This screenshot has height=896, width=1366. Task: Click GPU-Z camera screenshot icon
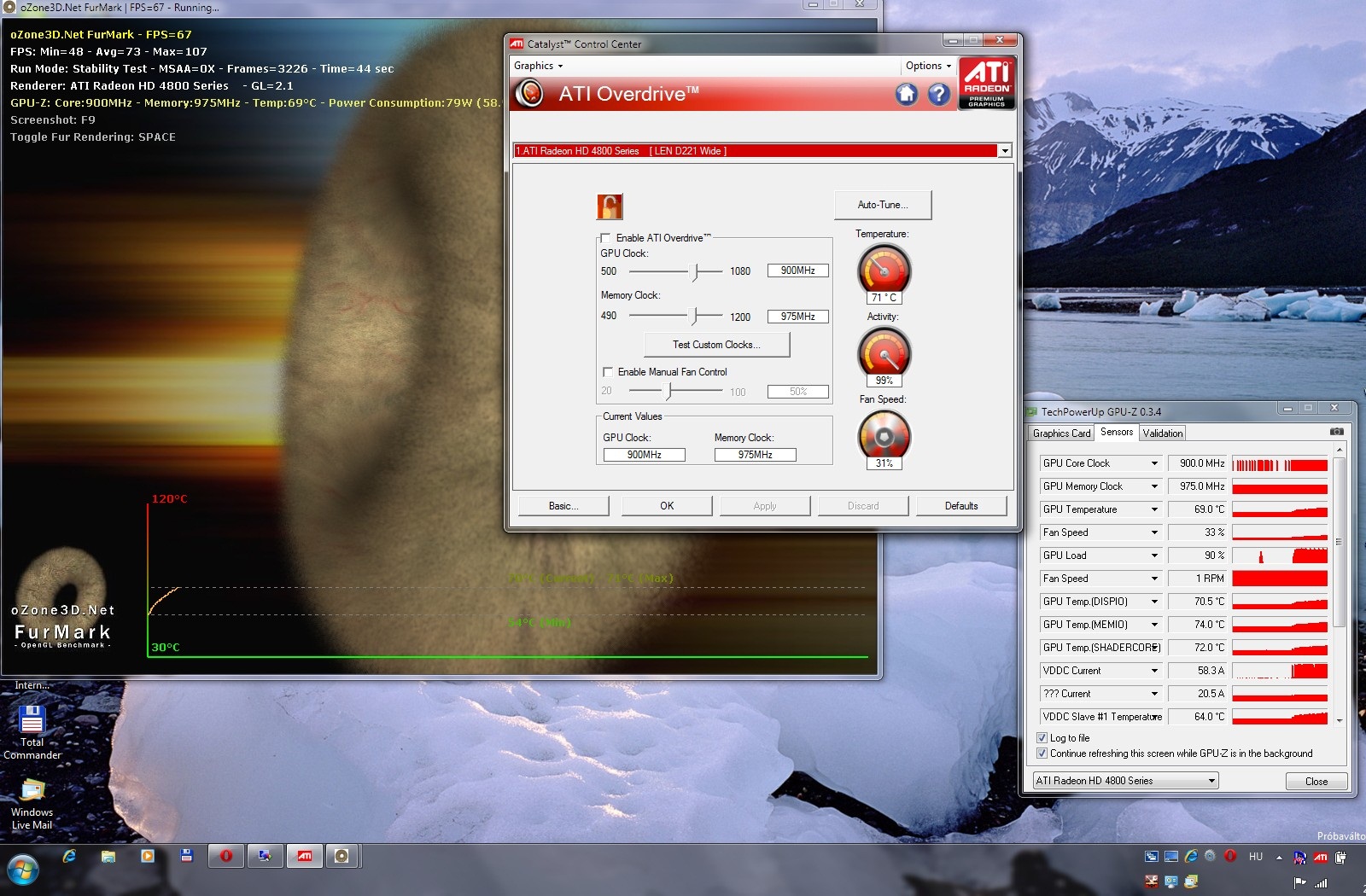(1337, 432)
